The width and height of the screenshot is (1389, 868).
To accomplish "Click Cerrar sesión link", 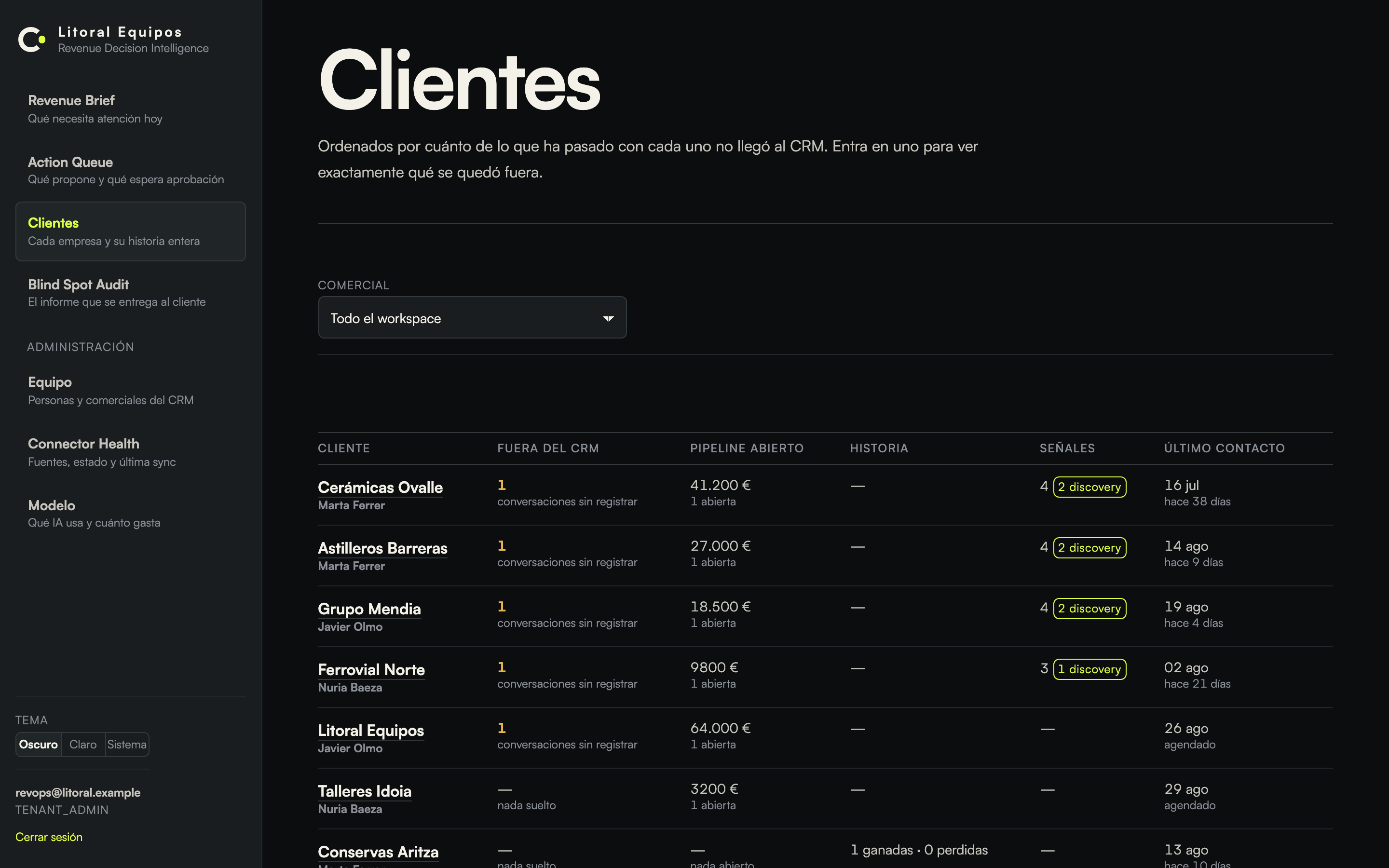I will pyautogui.click(x=49, y=837).
